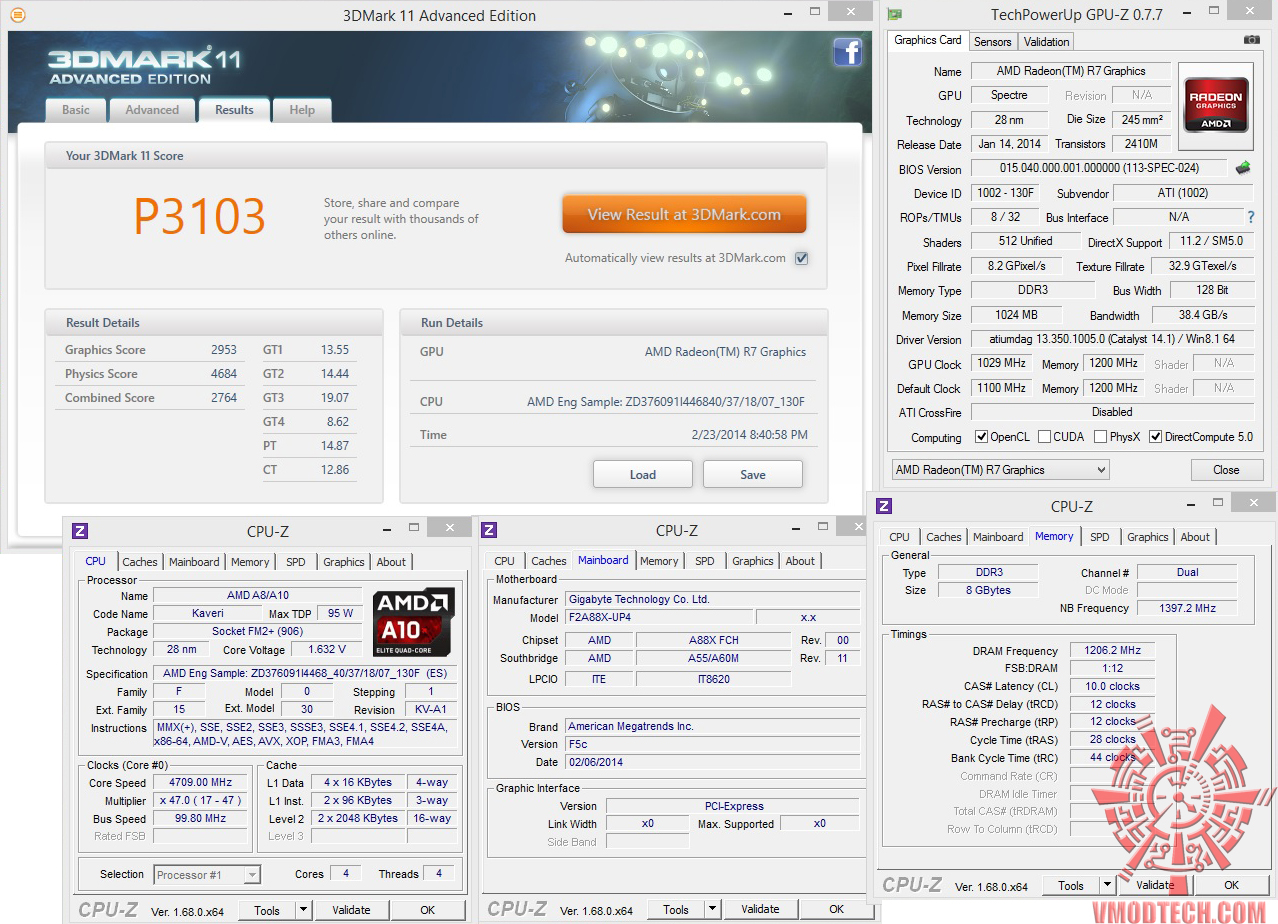This screenshot has width=1278, height=924.
Task: Click GPU-Z screenshot camera icon
Action: pos(1251,40)
